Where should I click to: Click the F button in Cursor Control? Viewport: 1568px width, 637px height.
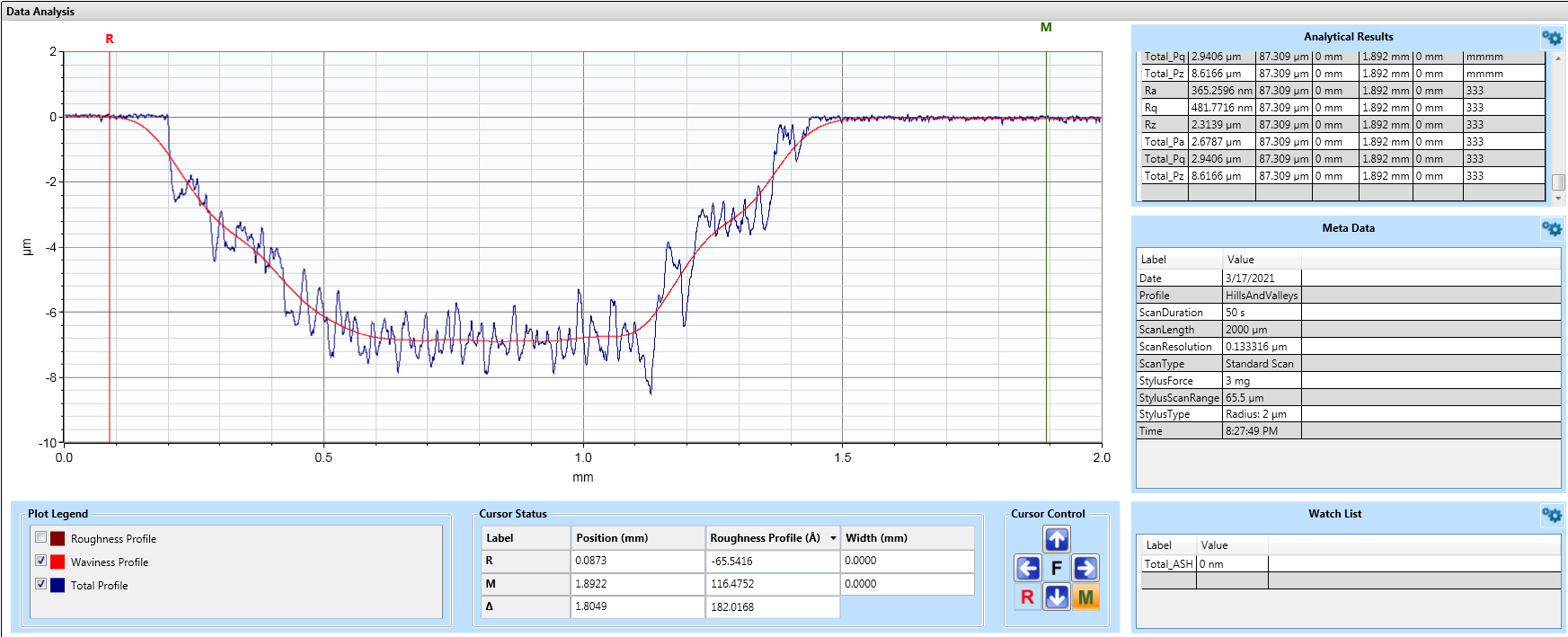(x=1057, y=568)
